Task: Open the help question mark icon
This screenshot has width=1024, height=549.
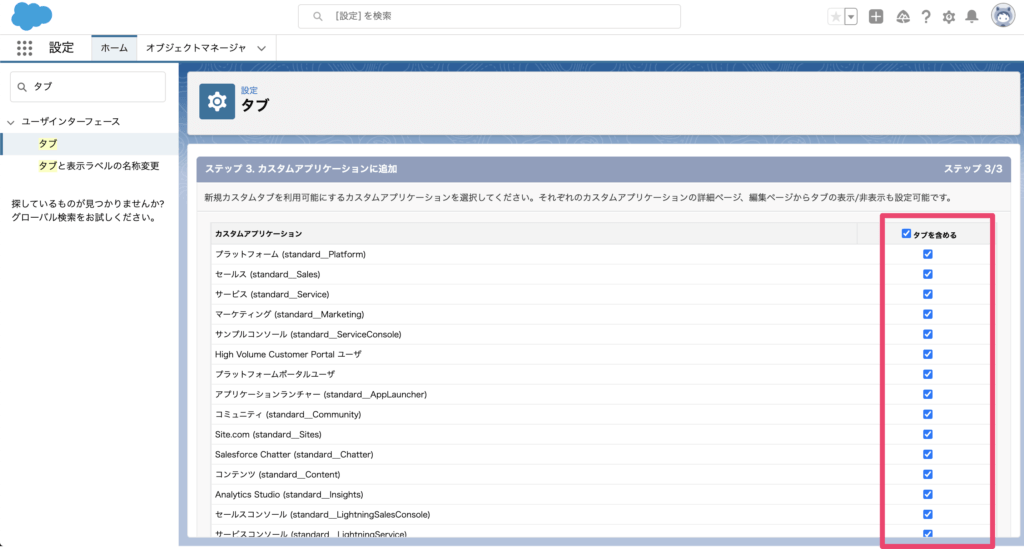Action: point(925,17)
